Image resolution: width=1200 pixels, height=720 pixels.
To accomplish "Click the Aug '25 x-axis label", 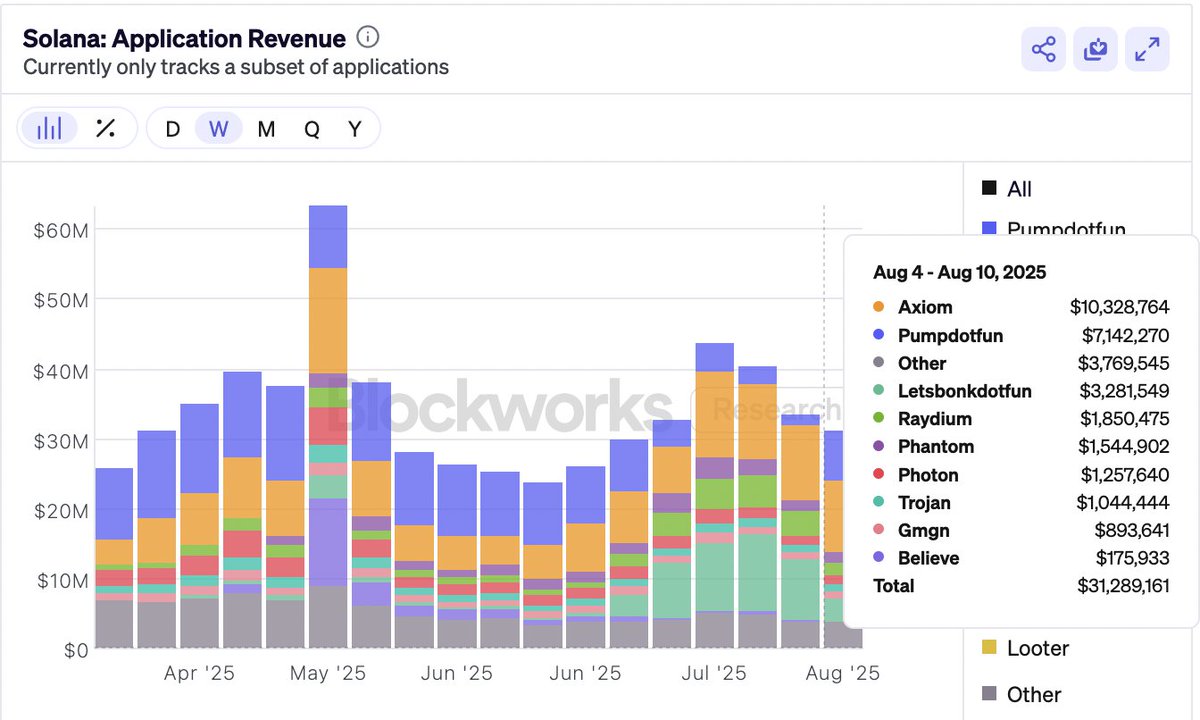I will [842, 673].
